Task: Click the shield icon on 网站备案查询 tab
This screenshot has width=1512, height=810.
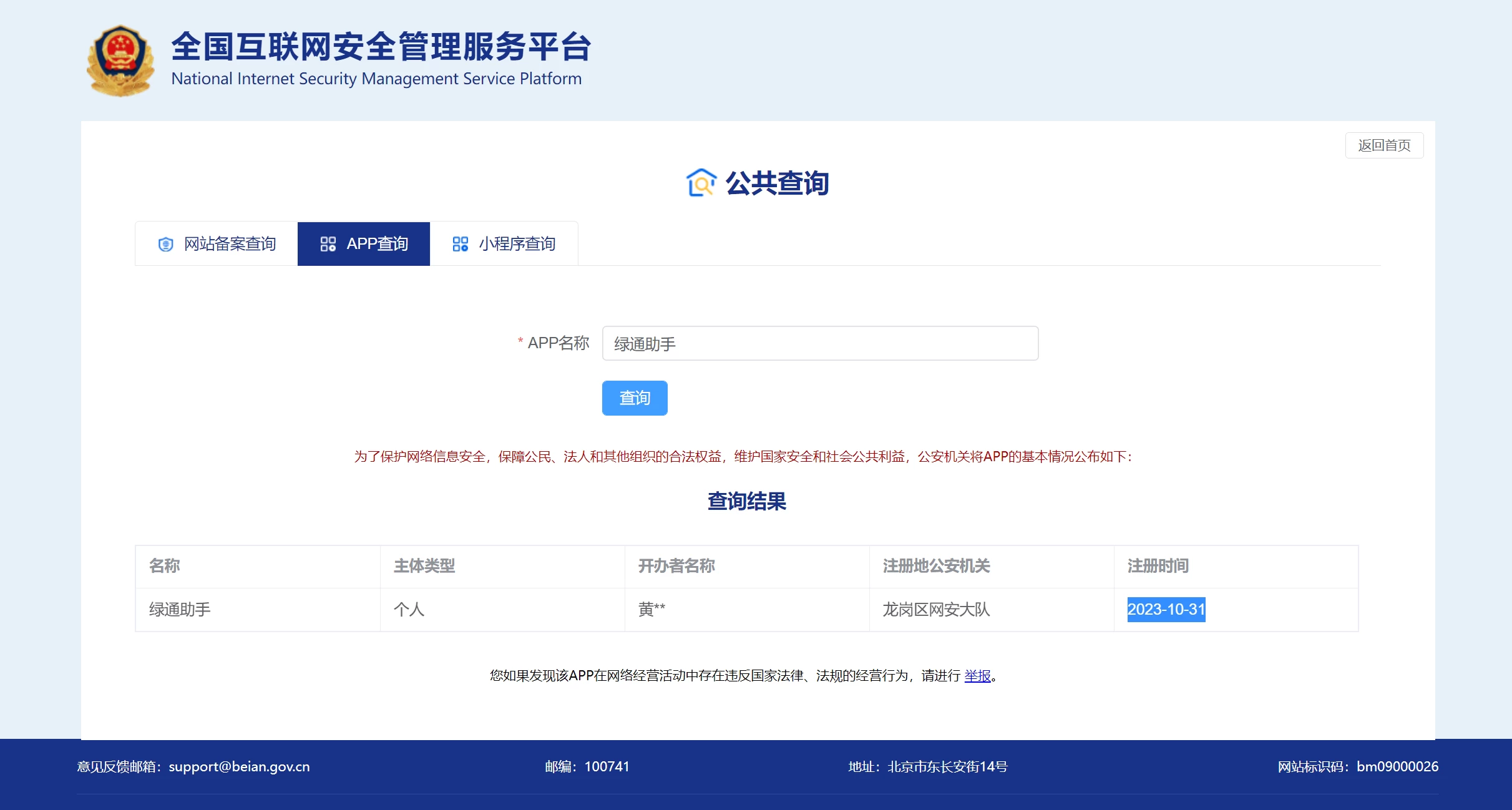Action: [165, 244]
